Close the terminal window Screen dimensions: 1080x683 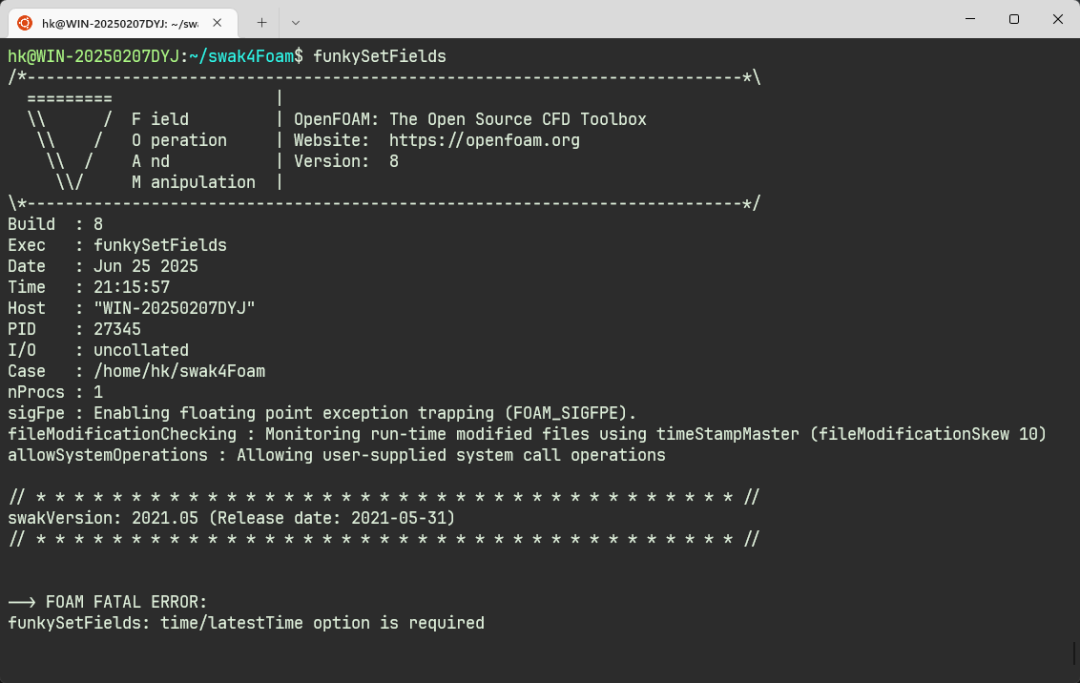tap(1058, 19)
